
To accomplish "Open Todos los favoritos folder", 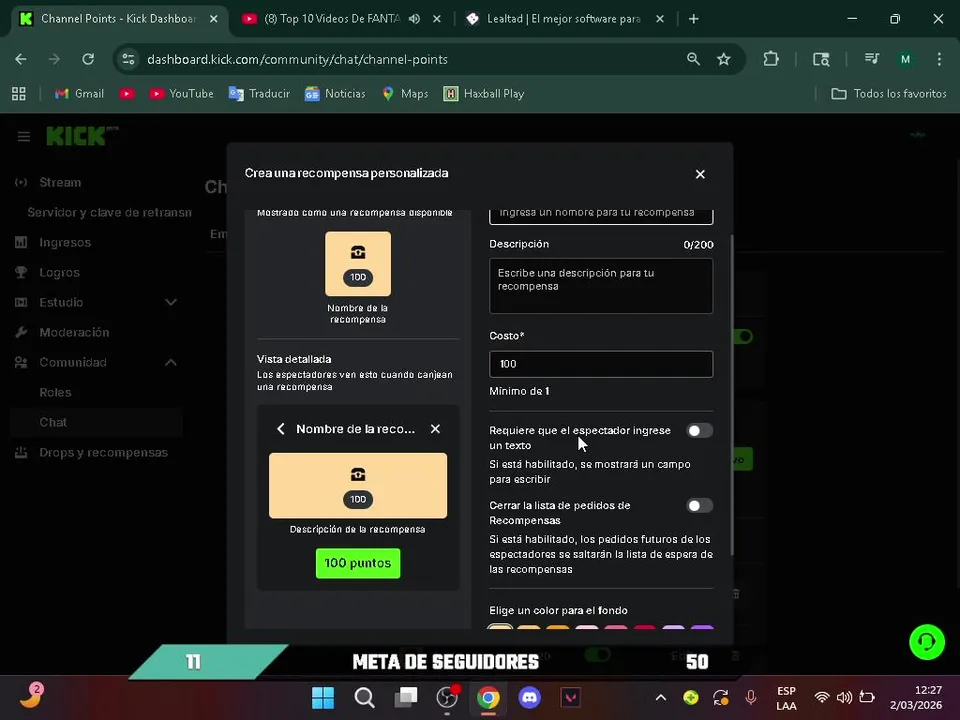I will pyautogui.click(x=888, y=94).
